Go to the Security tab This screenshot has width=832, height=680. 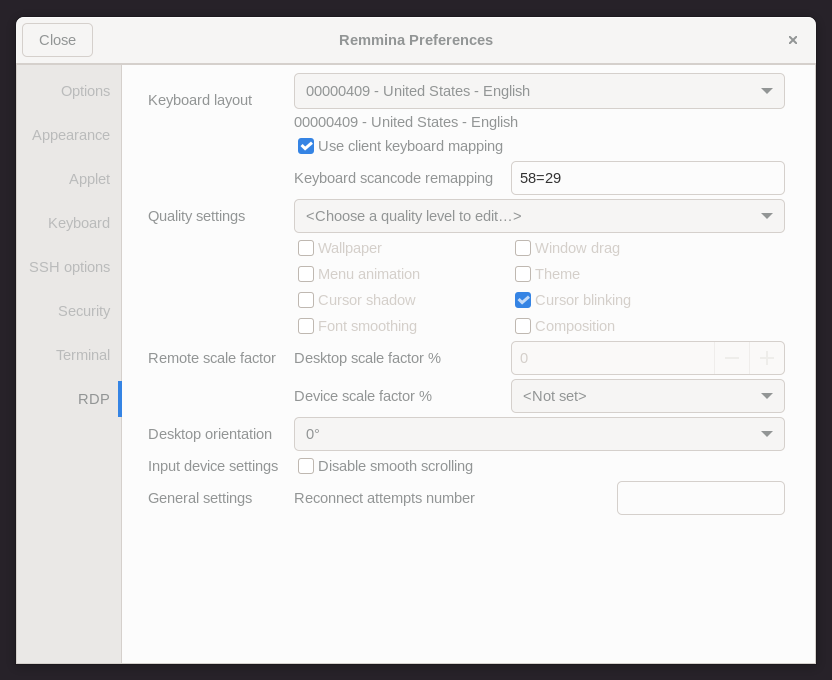(x=84, y=311)
